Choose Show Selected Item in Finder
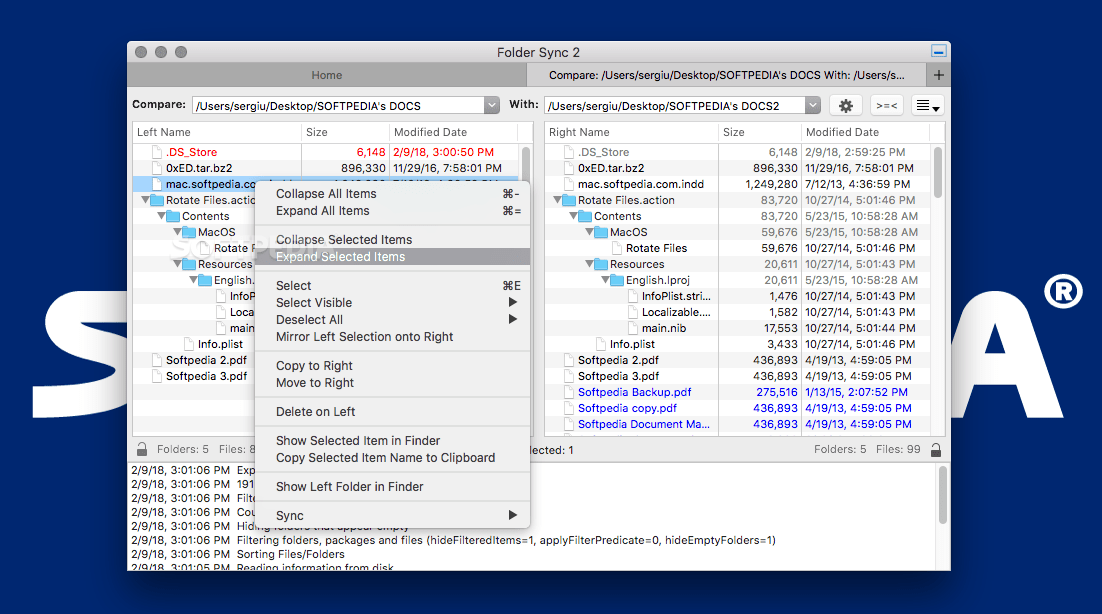 (x=392, y=440)
